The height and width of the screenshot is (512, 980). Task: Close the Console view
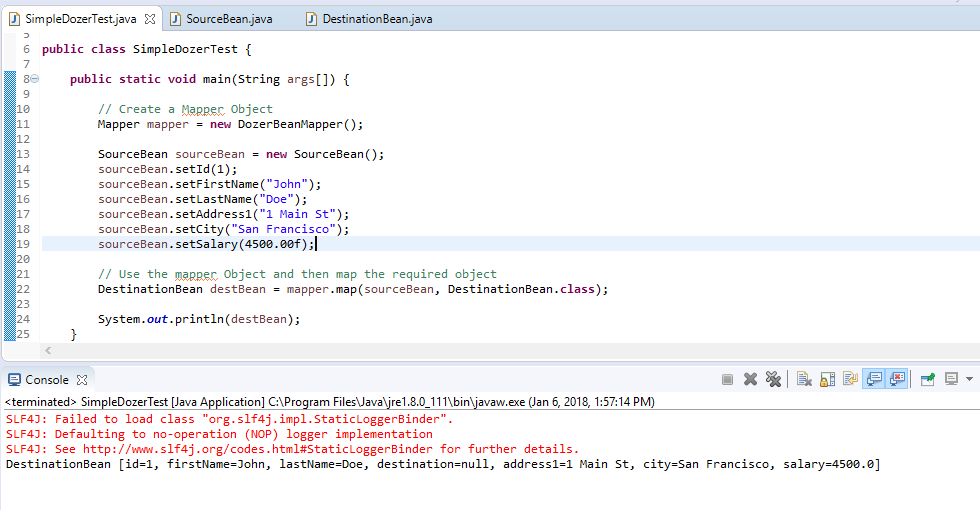pos(81,379)
